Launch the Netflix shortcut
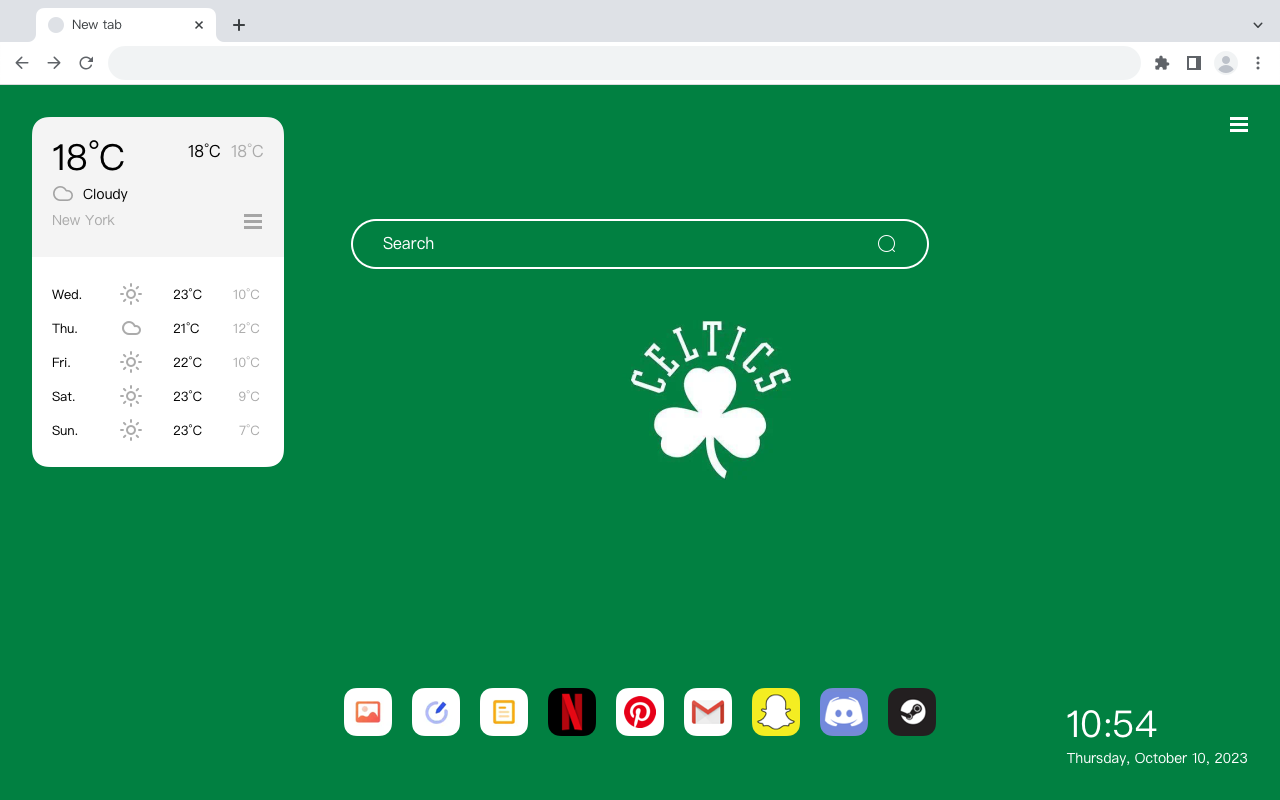This screenshot has width=1280, height=800. pos(572,712)
